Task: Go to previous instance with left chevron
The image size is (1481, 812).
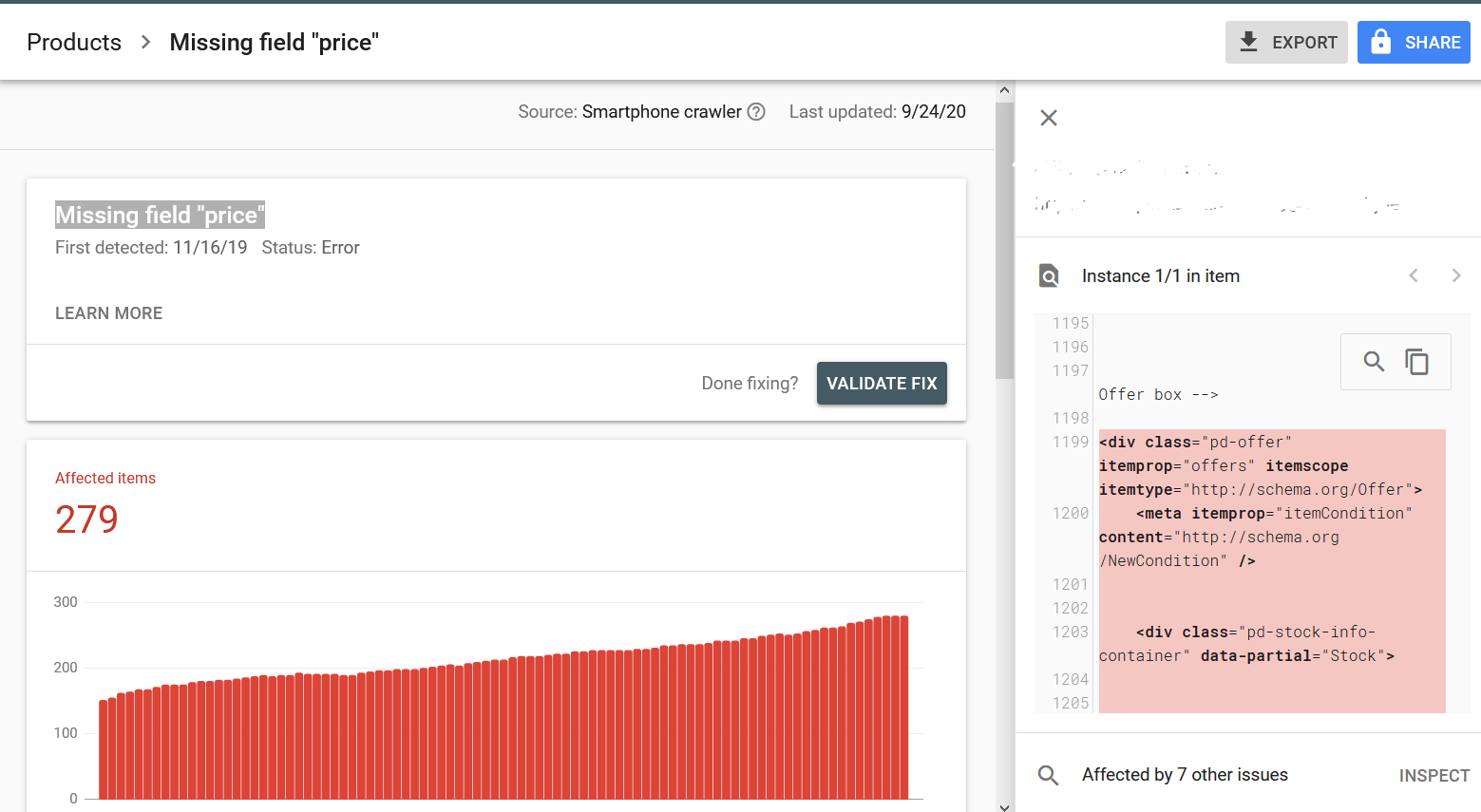Action: [1414, 275]
